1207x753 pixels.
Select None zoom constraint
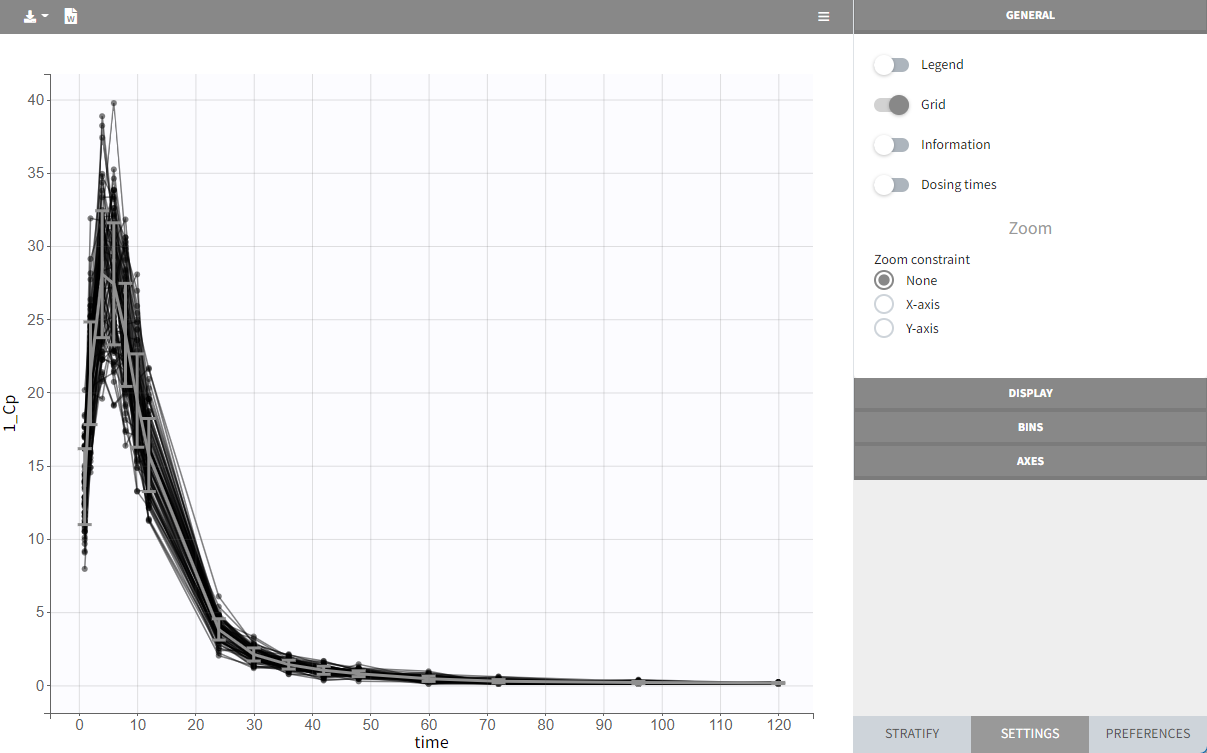click(884, 281)
